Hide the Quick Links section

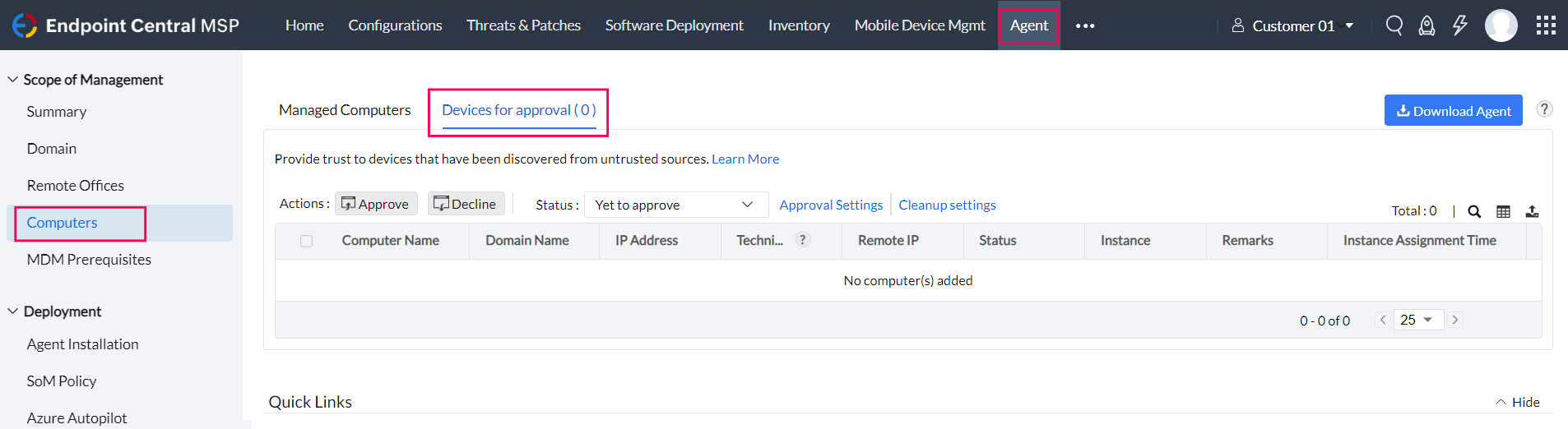click(1517, 402)
